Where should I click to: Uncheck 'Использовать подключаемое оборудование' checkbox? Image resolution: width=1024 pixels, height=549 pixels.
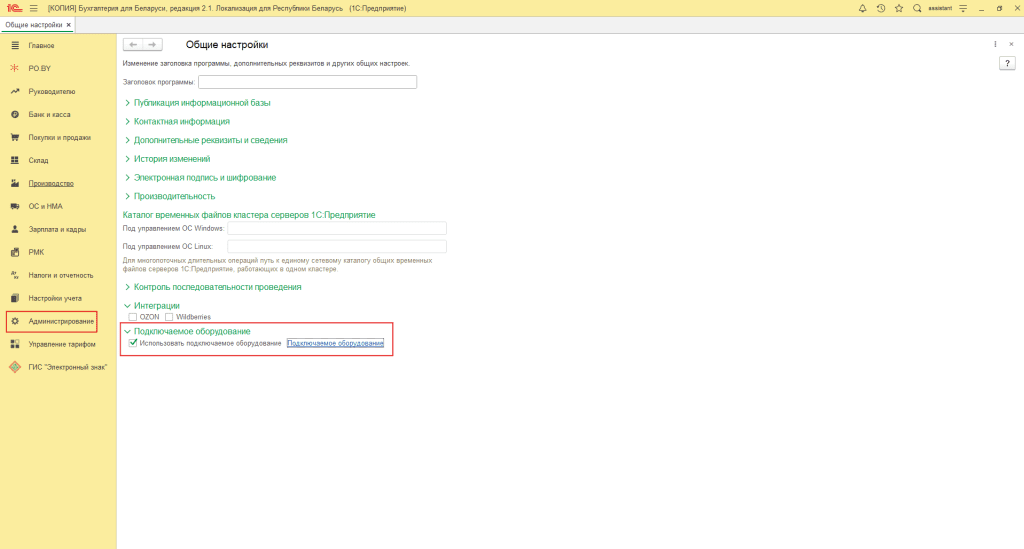point(134,343)
